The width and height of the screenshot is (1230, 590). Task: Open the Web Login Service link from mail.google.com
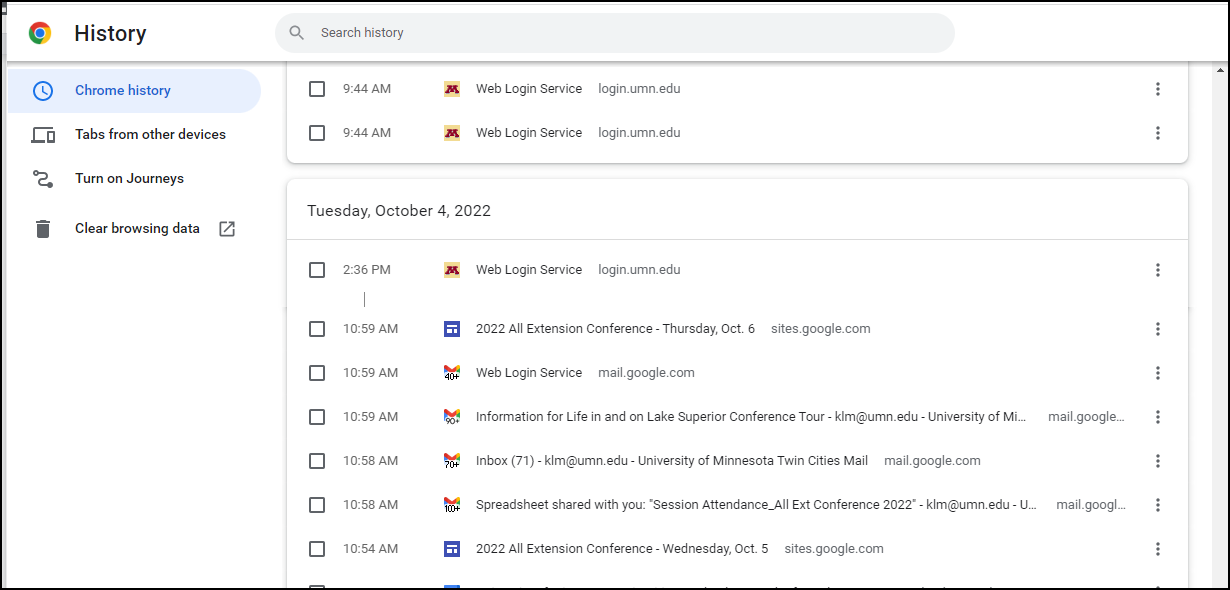pos(529,373)
